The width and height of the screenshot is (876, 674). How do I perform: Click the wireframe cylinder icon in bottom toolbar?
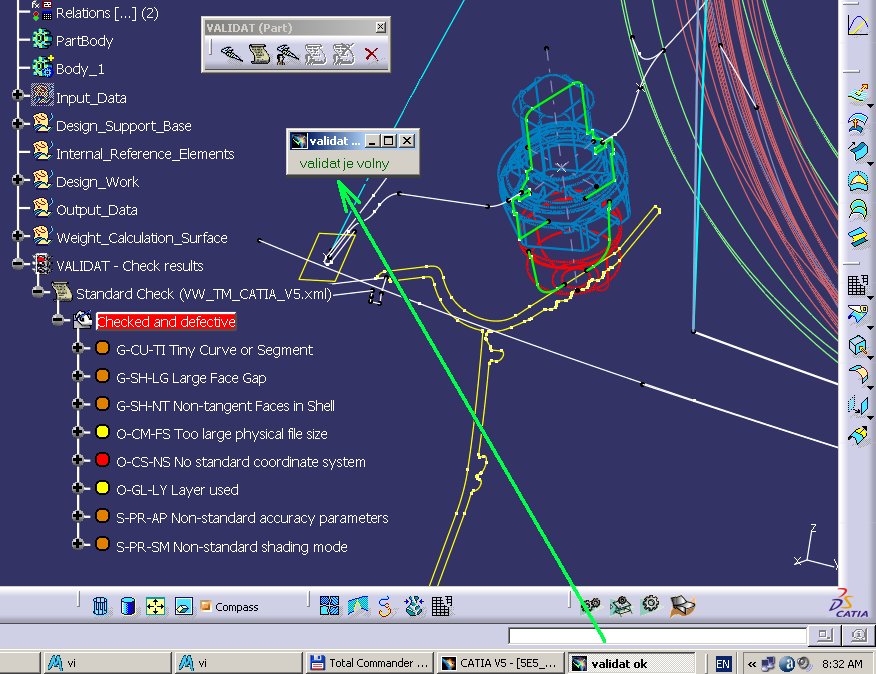point(100,606)
